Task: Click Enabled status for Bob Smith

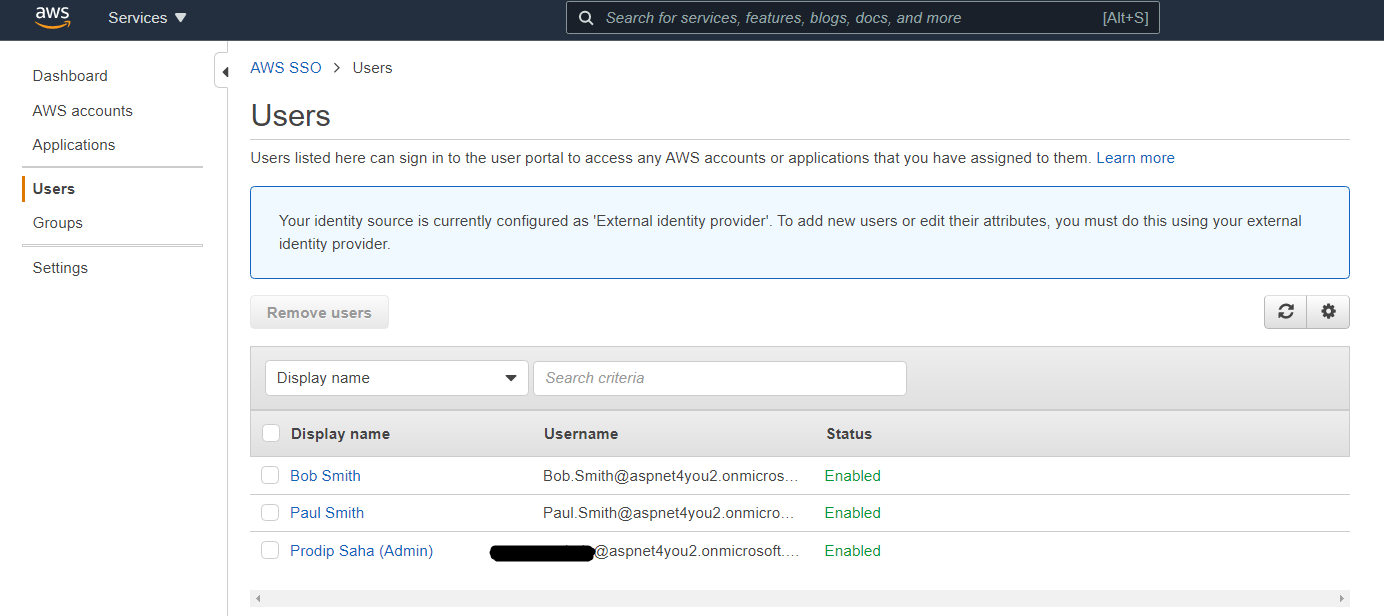Action: [853, 476]
